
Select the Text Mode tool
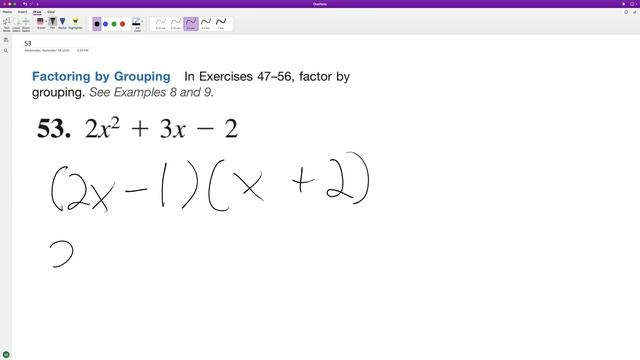click(x=7, y=24)
